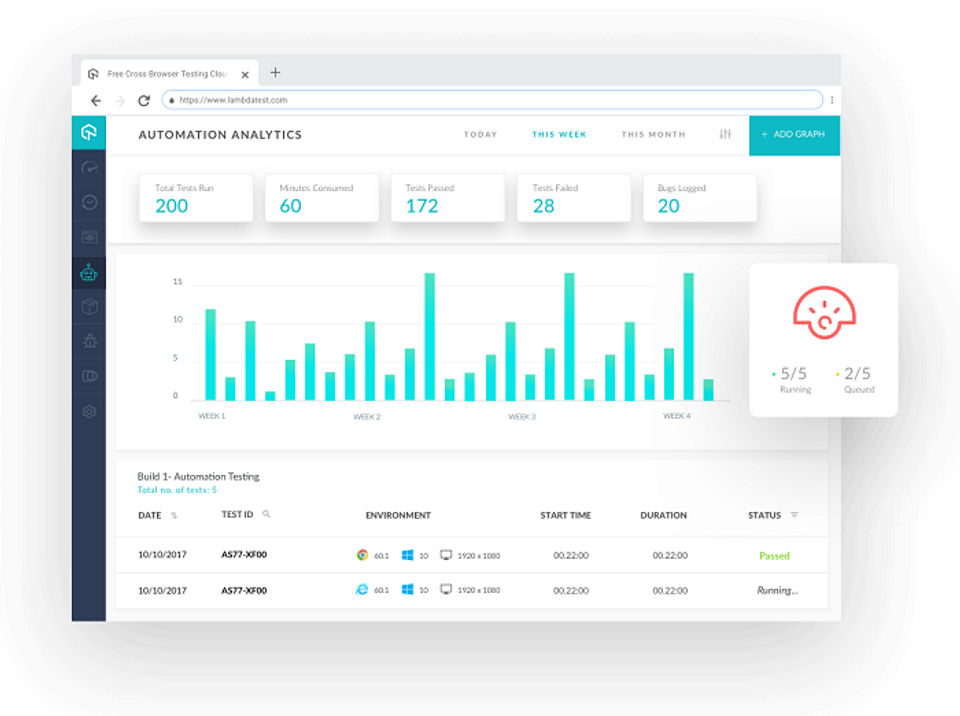This screenshot has width=960, height=716.
Task: Open the bug tracker sidebar icon
Action: tap(89, 341)
